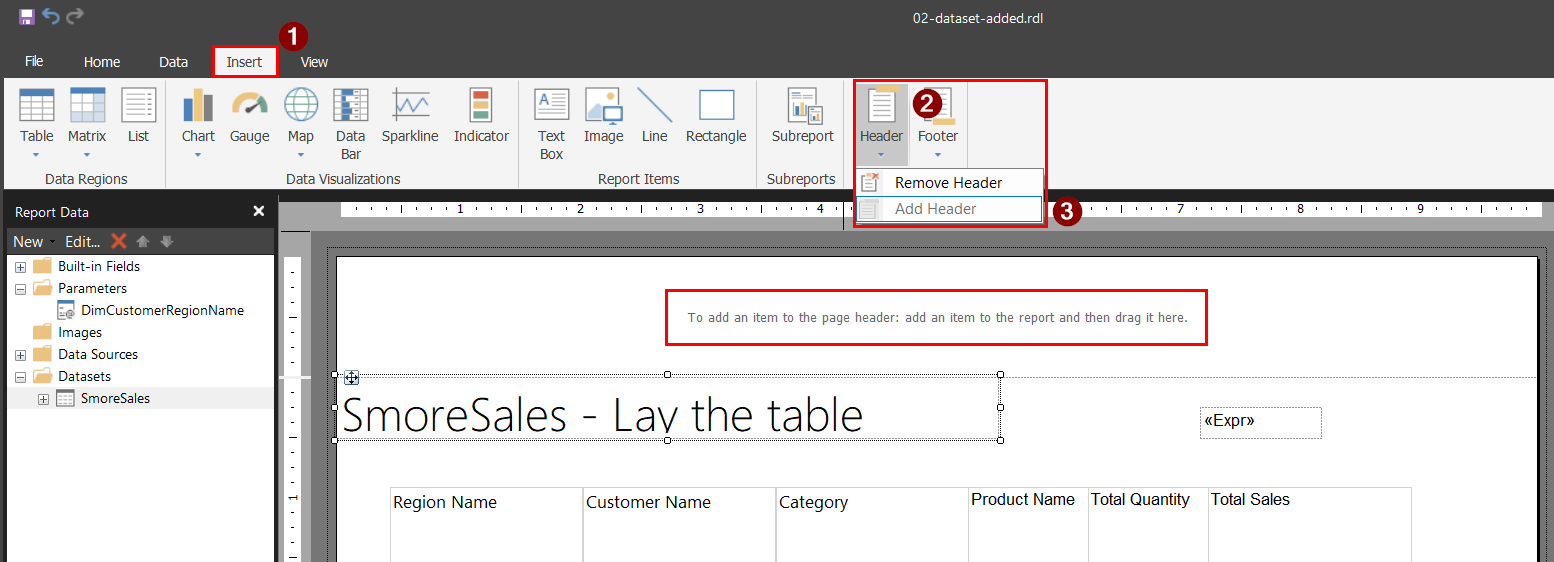
Task: Insert a Chart visualization
Action: point(198,123)
